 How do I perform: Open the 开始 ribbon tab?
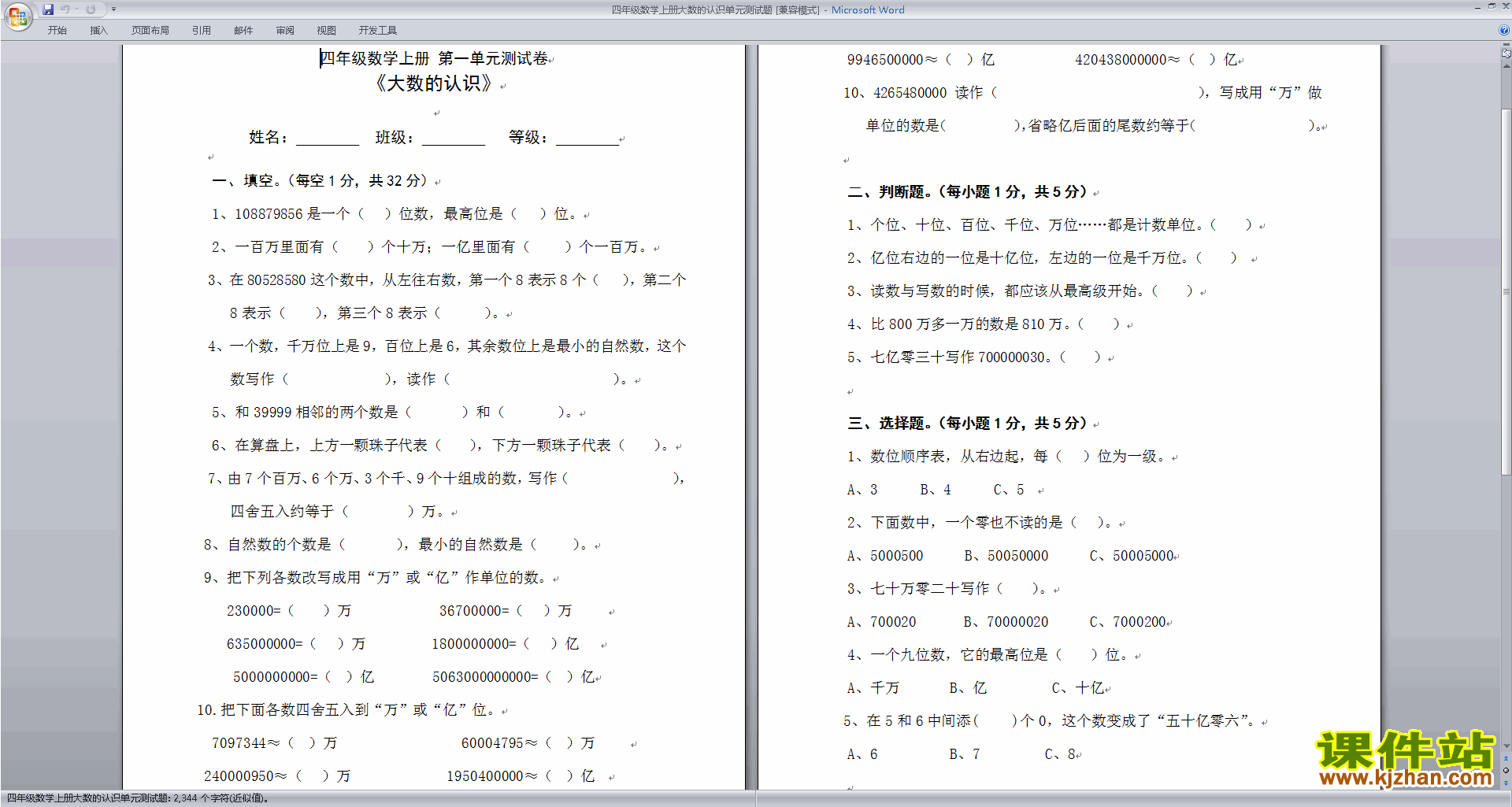pyautogui.click(x=57, y=31)
